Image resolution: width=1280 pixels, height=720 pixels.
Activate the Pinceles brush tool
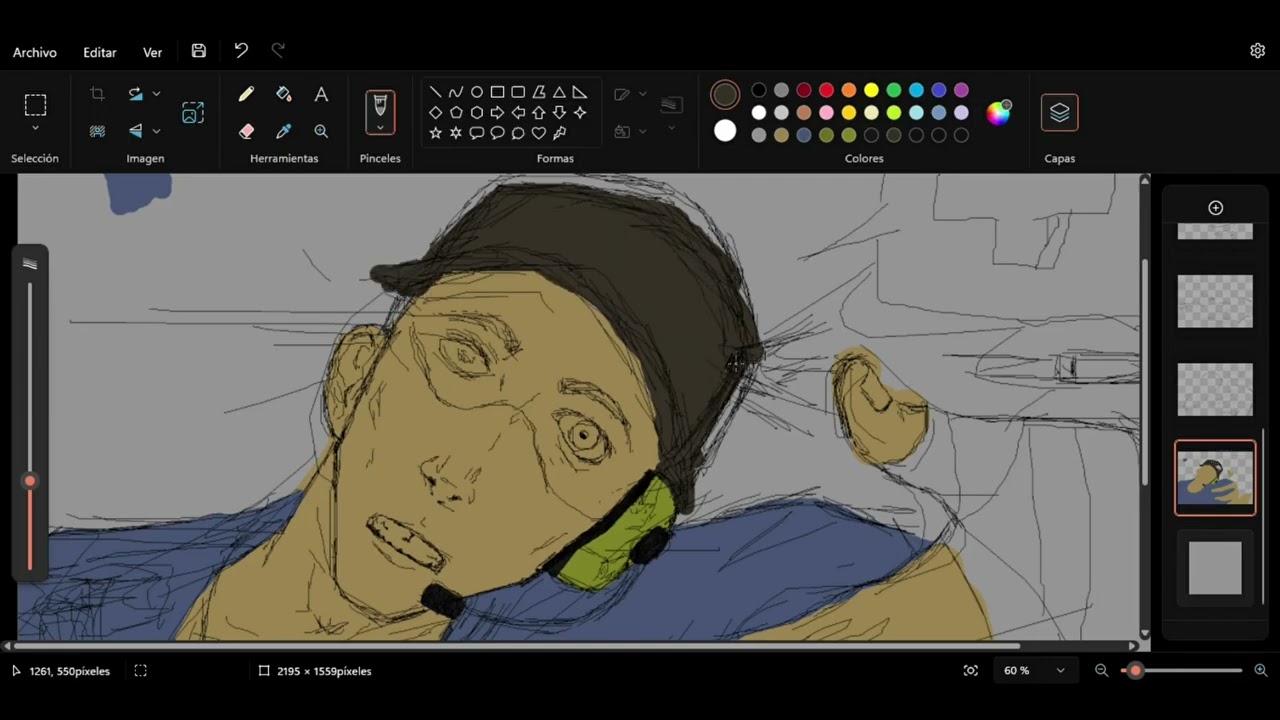380,105
